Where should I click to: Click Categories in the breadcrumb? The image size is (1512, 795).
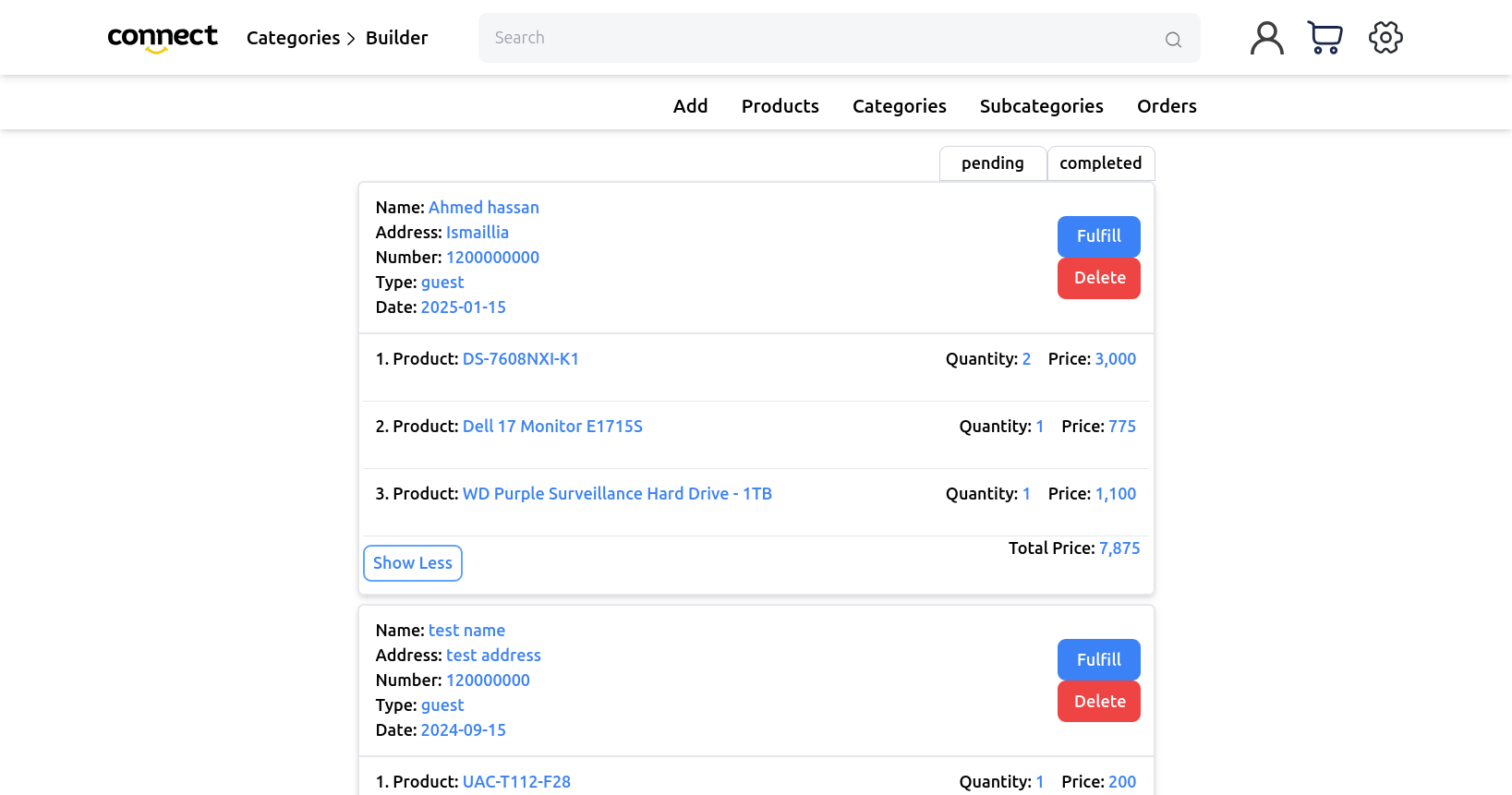293,38
